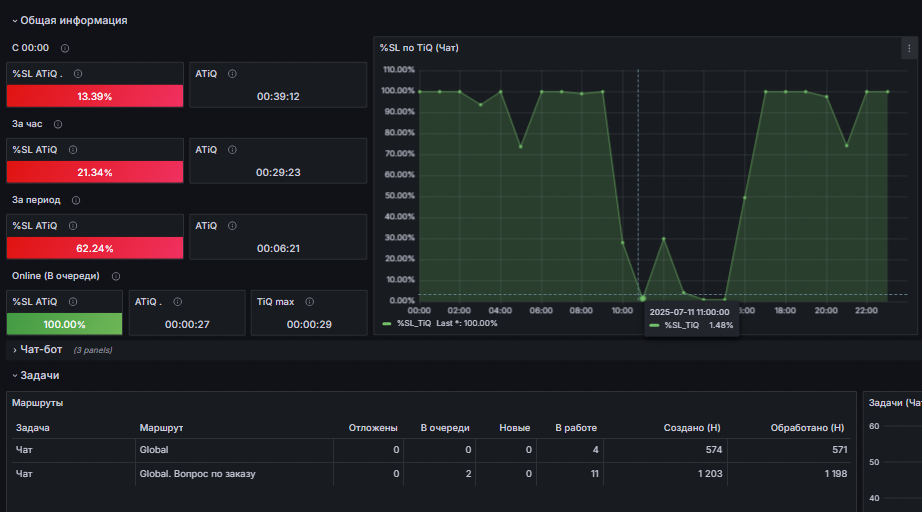922x512 pixels.
Task: Click info icon next to С 00:00
Action: pos(65,48)
